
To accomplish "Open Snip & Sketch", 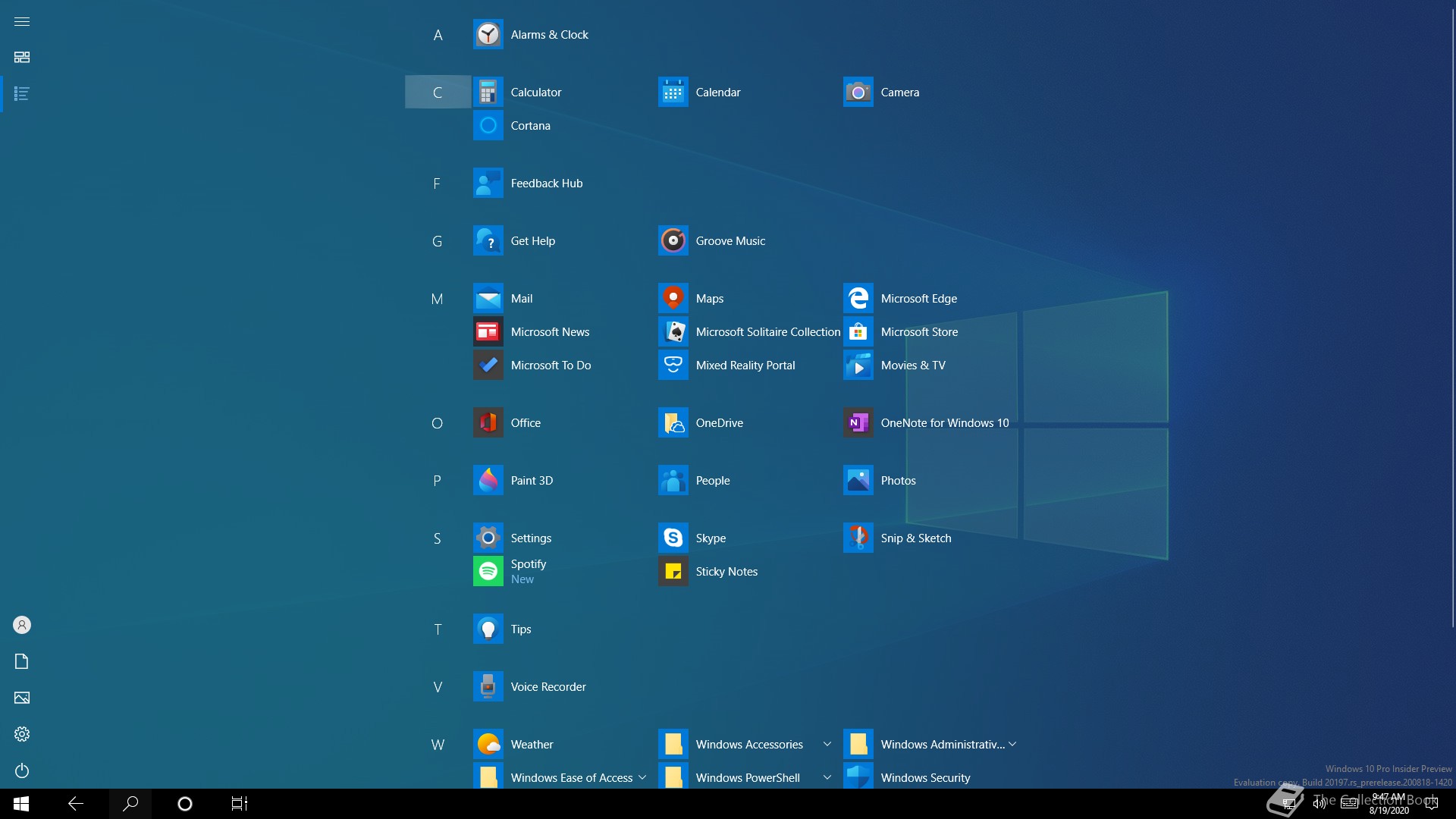I will [x=915, y=538].
